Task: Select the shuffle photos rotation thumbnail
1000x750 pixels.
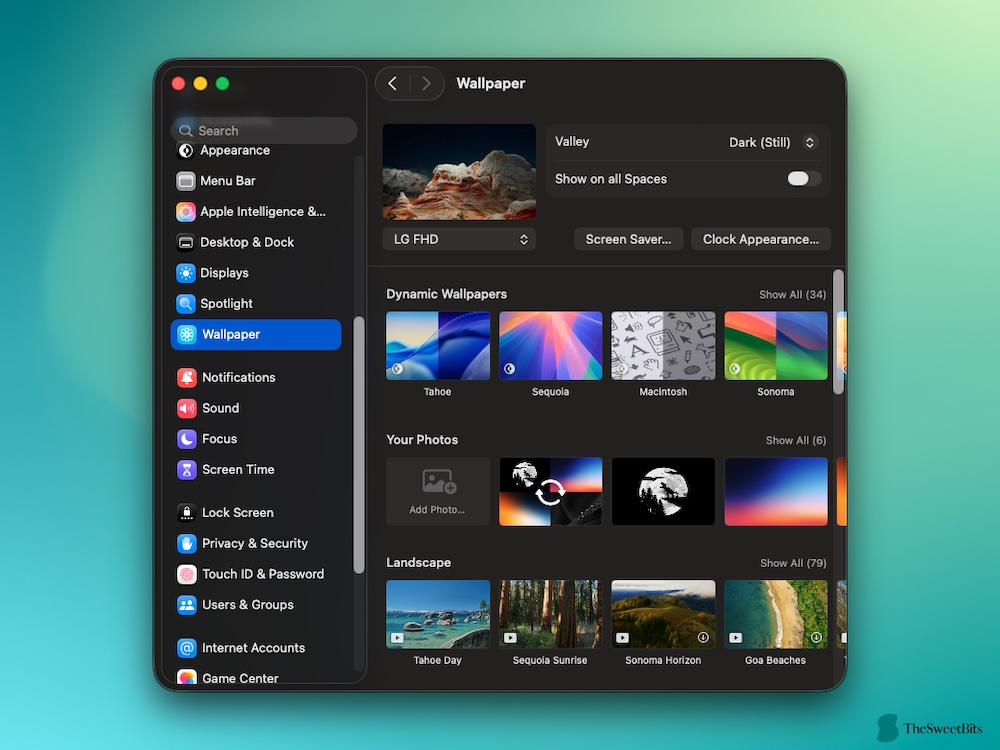Action: click(550, 492)
